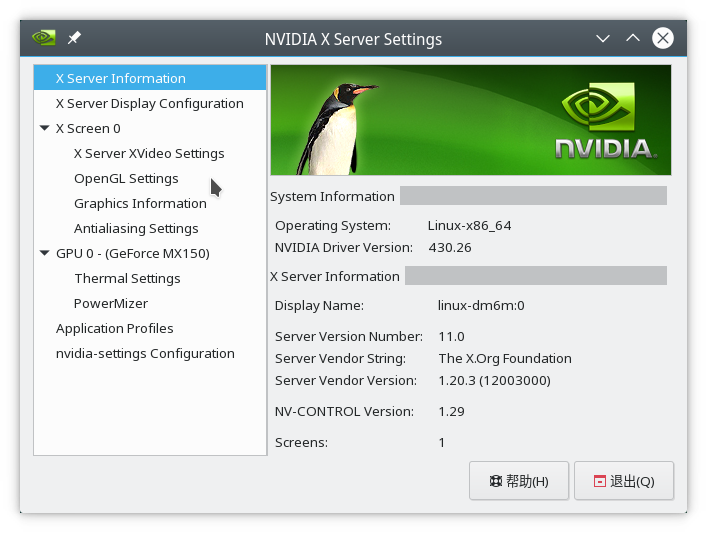The image size is (707, 533).
Task: Select X Server Information in the tree
Action: coord(150,78)
